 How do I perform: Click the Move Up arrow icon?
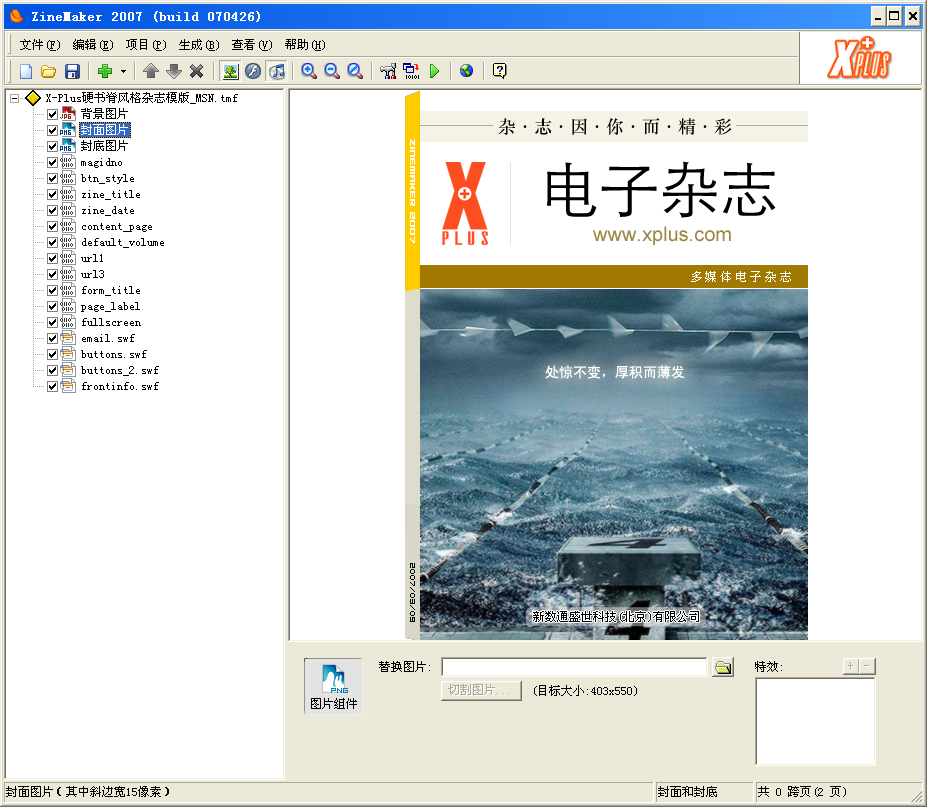151,72
